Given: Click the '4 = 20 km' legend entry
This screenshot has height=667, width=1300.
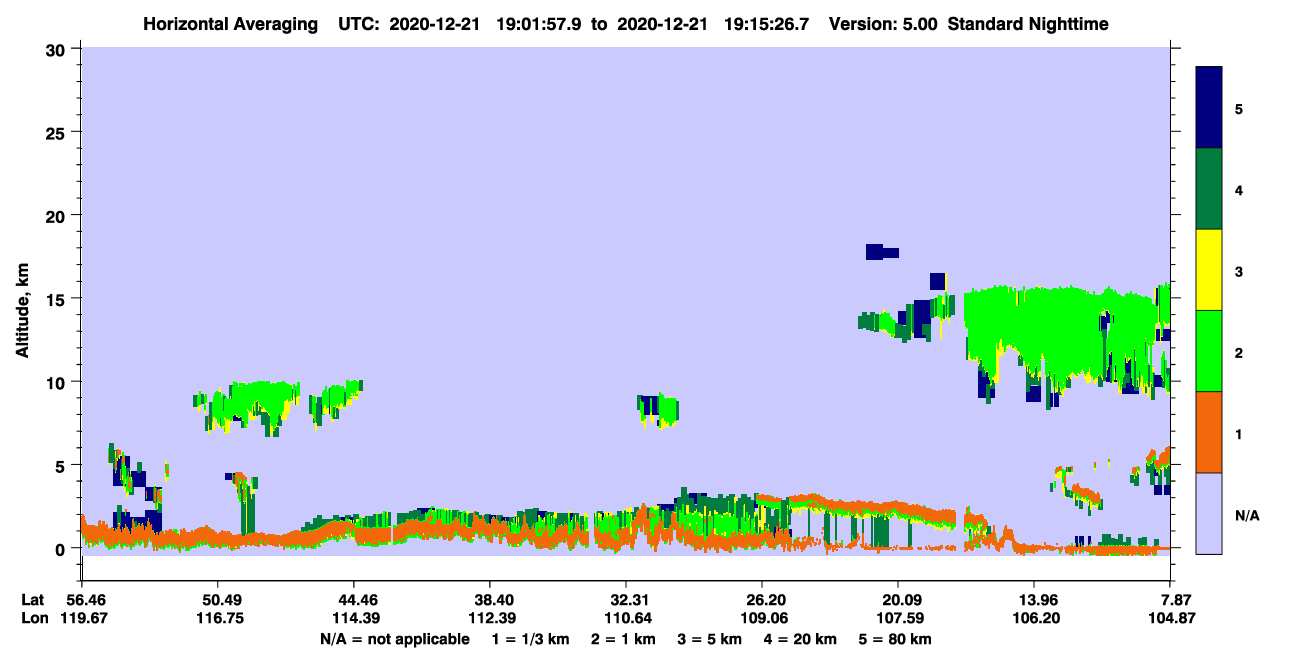Looking at the screenshot, I should 800,639.
